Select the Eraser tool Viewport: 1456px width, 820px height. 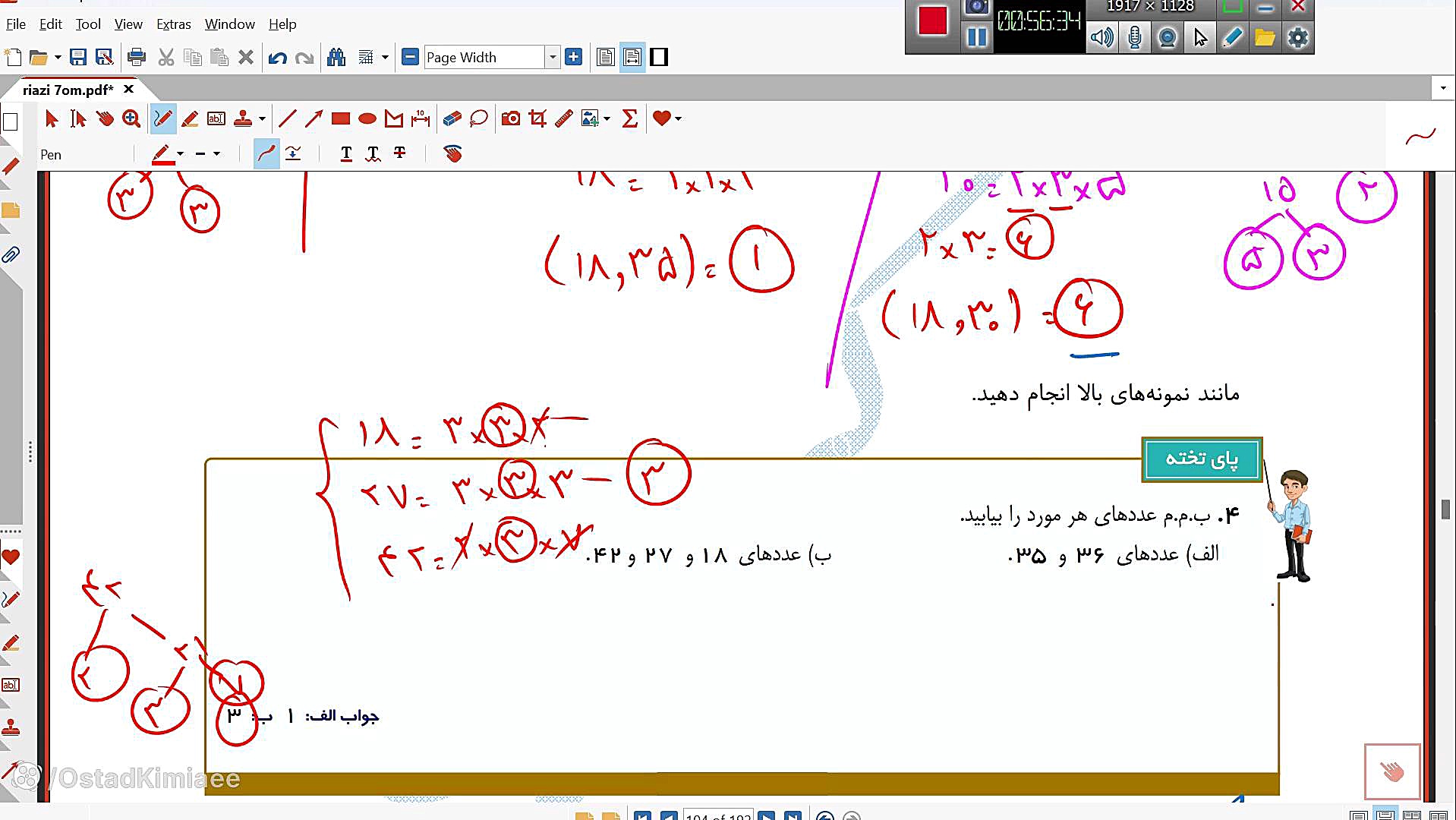(x=452, y=118)
